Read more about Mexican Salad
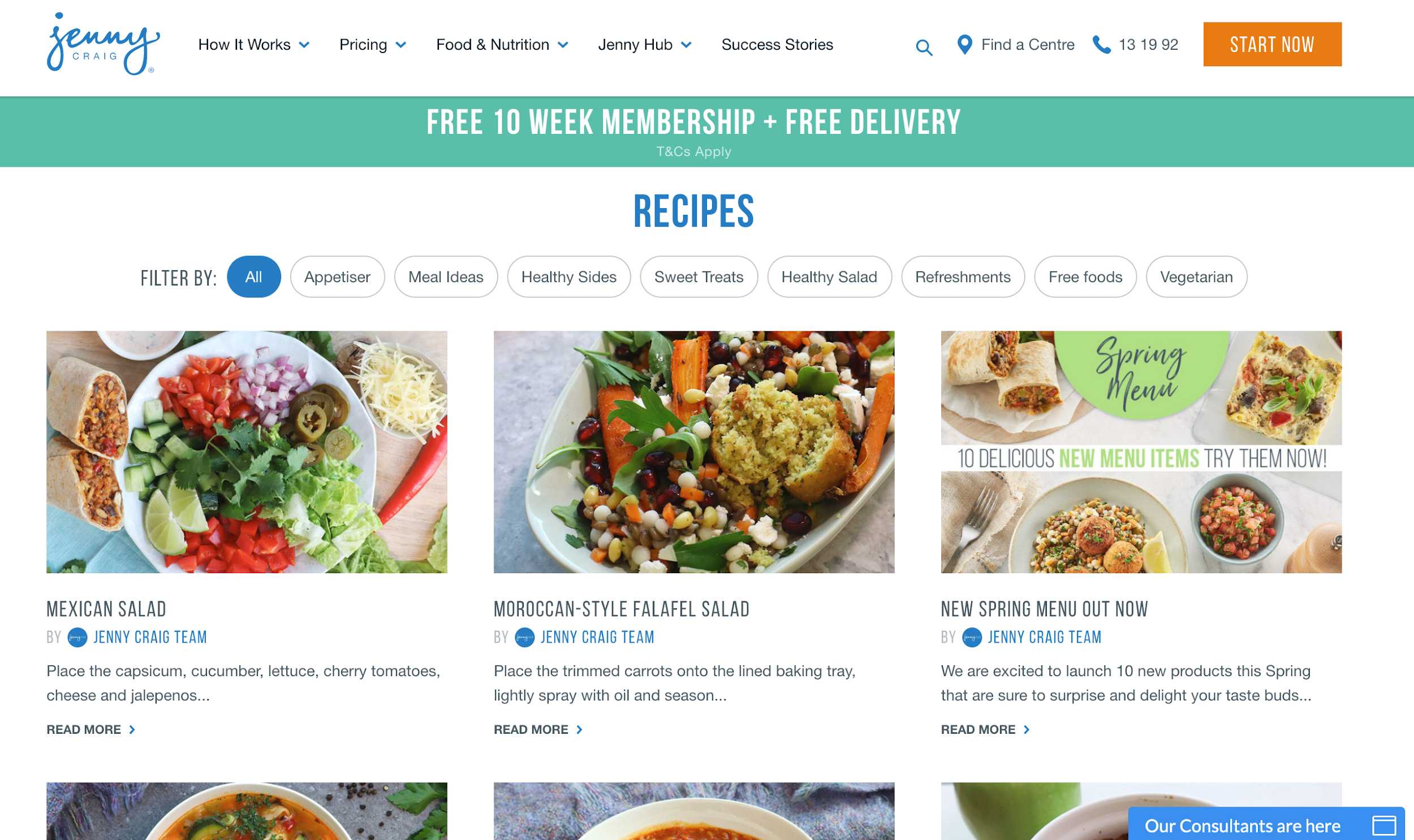 (90, 730)
